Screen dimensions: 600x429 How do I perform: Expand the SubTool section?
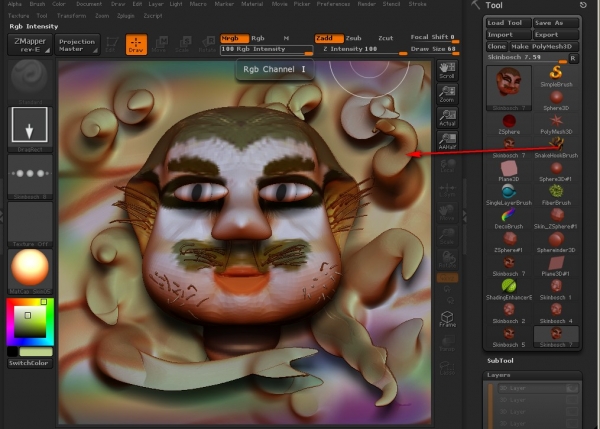point(500,360)
